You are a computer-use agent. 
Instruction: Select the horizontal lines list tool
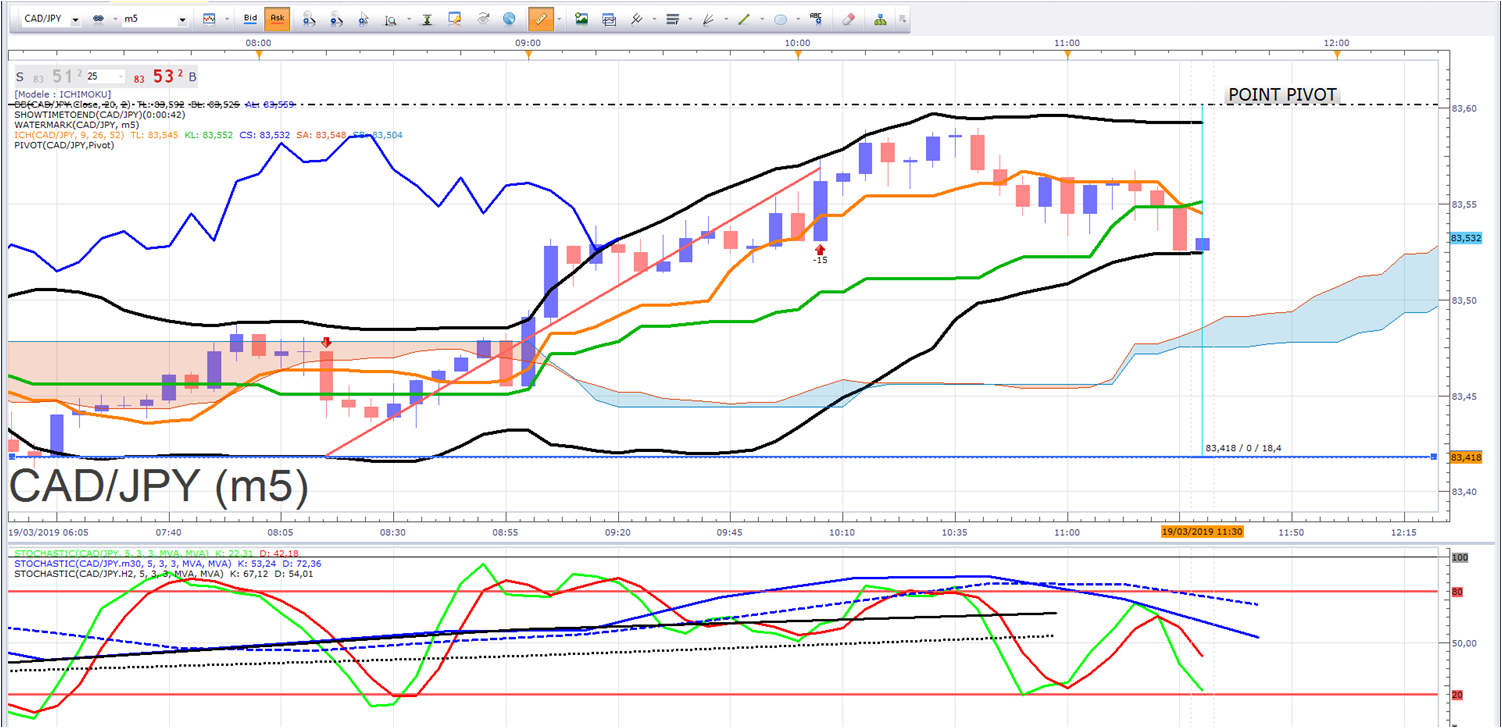672,19
